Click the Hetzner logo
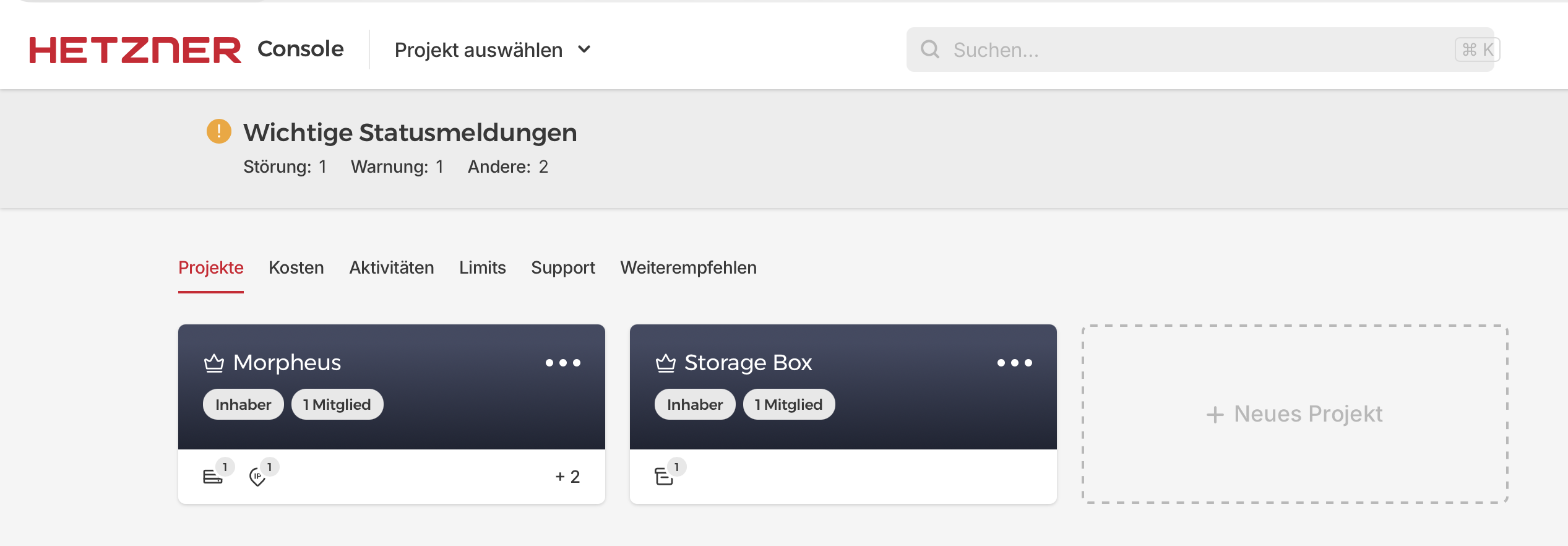Viewport: 1568px width, 546px height. click(x=135, y=50)
